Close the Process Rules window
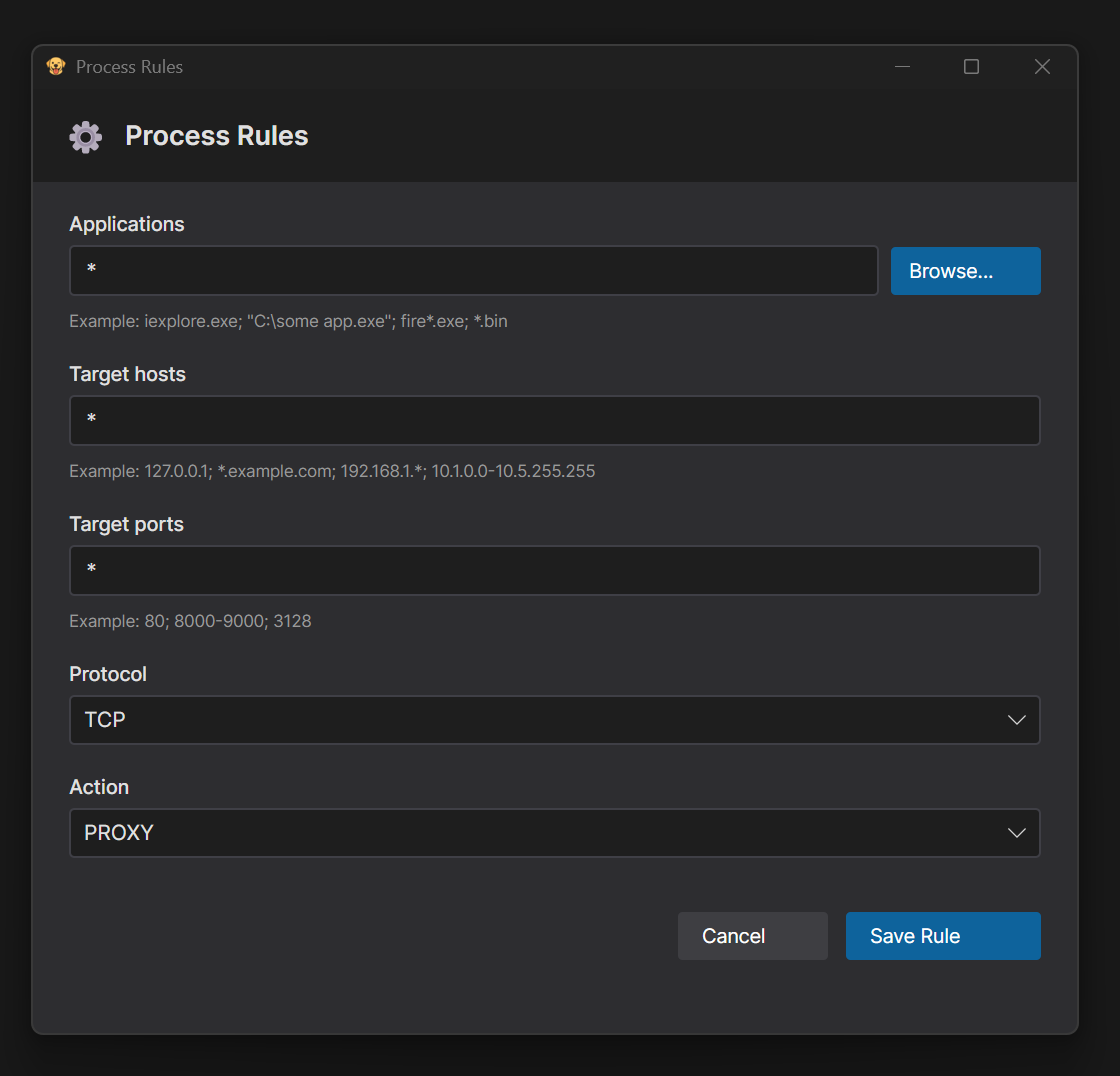 1042,66
